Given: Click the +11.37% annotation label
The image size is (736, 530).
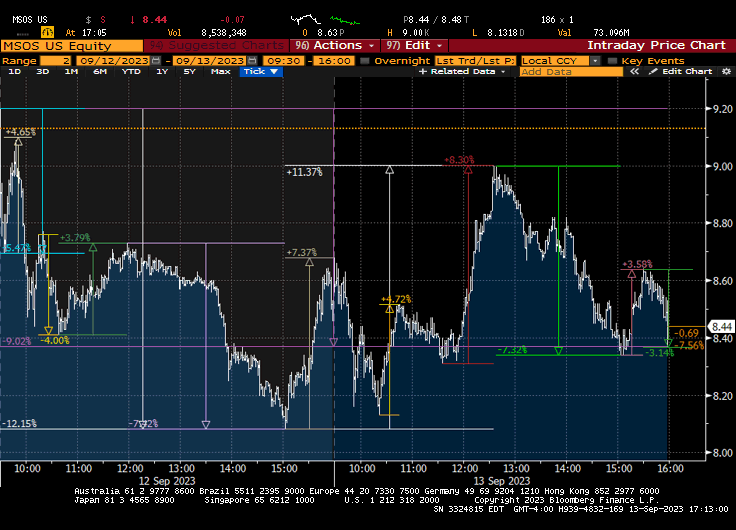Looking at the screenshot, I should 304,172.
